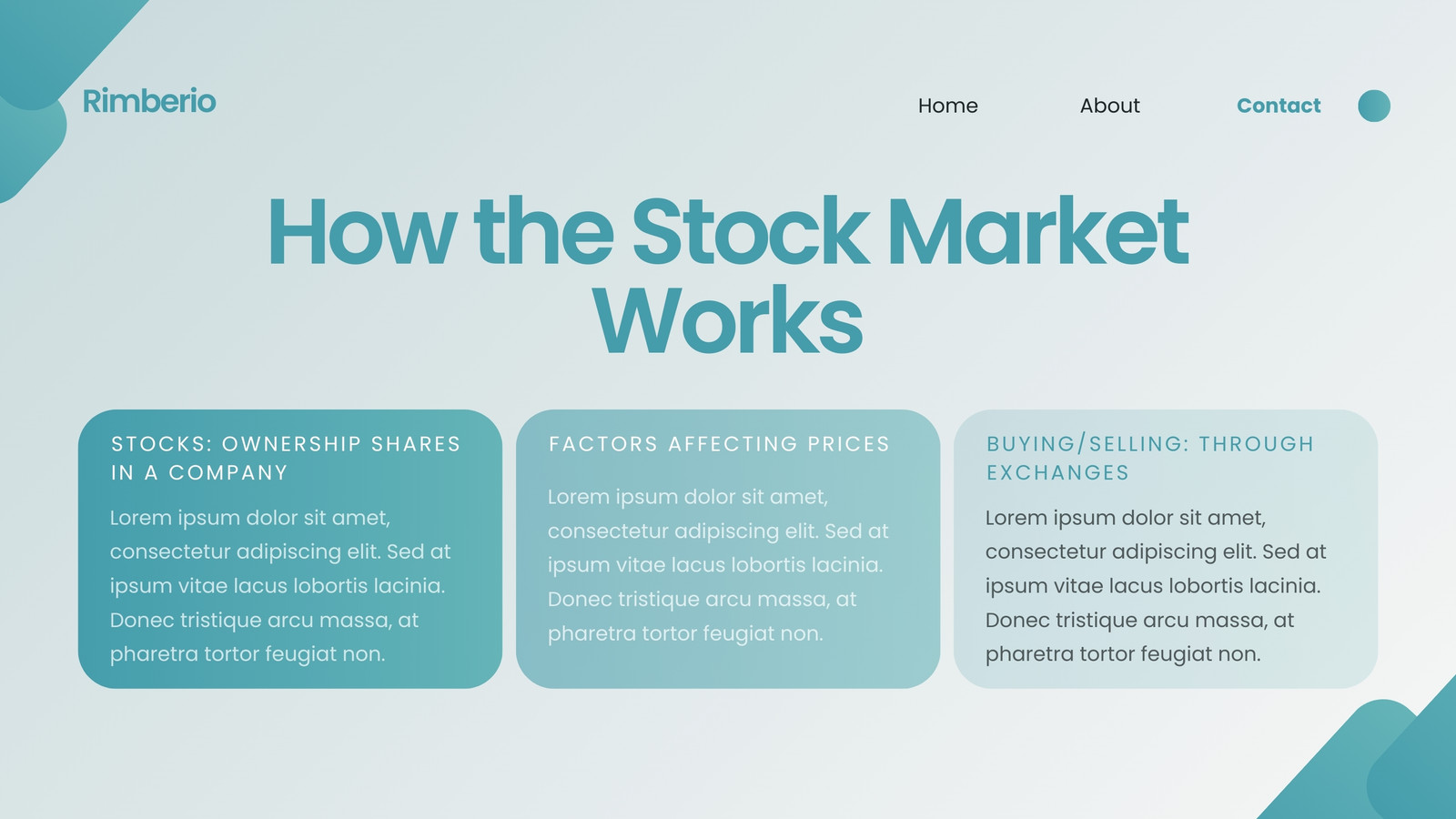This screenshot has height=819, width=1456.
Task: Select the highlighted Contact menu link
Action: pos(1279,106)
